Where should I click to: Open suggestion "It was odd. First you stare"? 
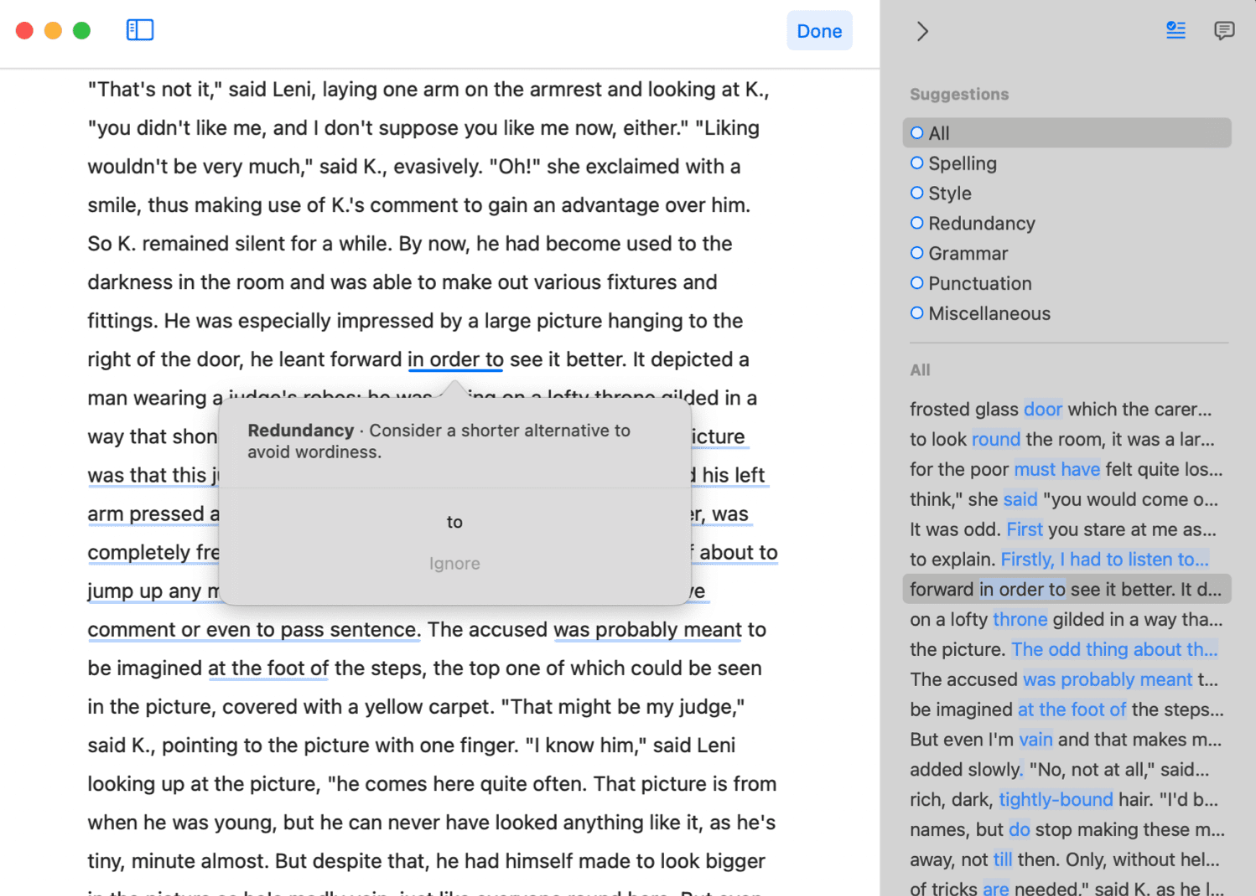(x=1067, y=529)
